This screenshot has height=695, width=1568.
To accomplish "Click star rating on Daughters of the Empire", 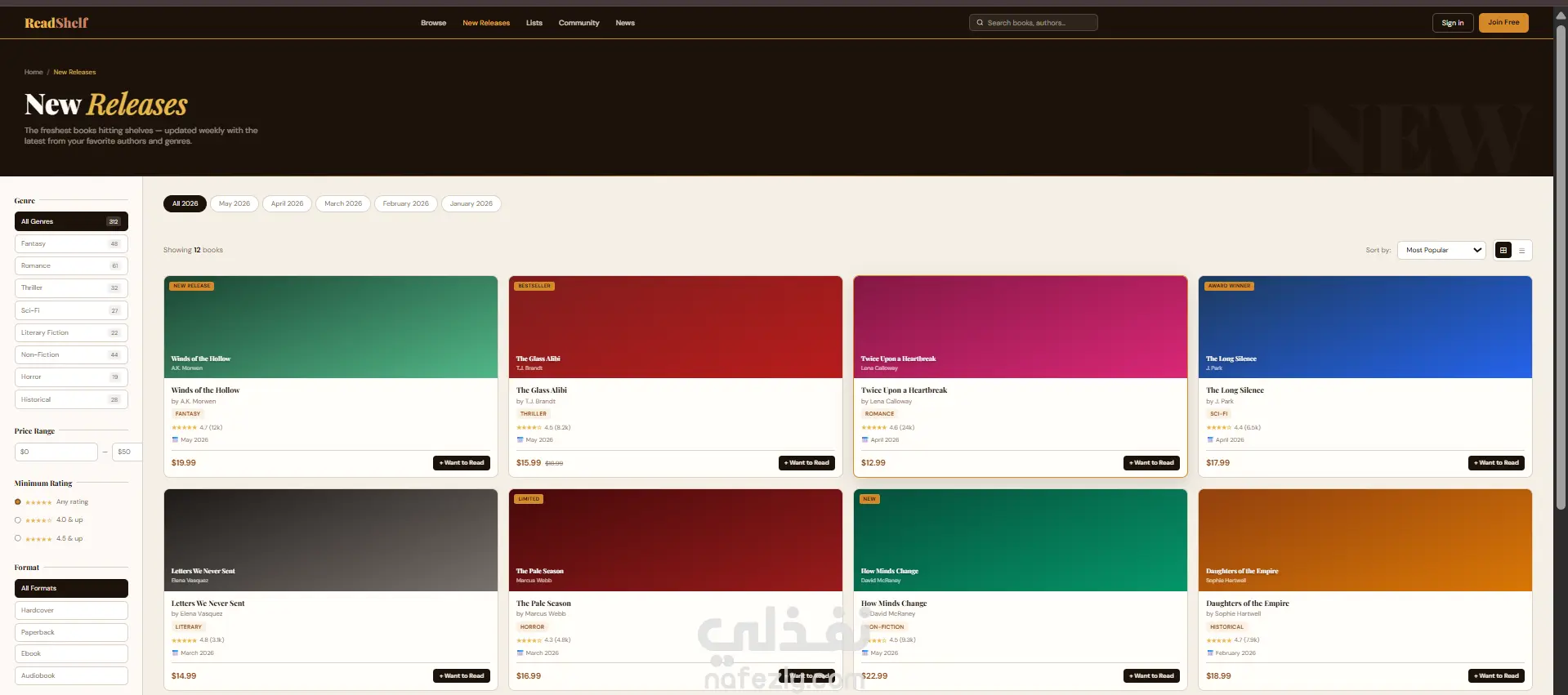I will (1219, 640).
